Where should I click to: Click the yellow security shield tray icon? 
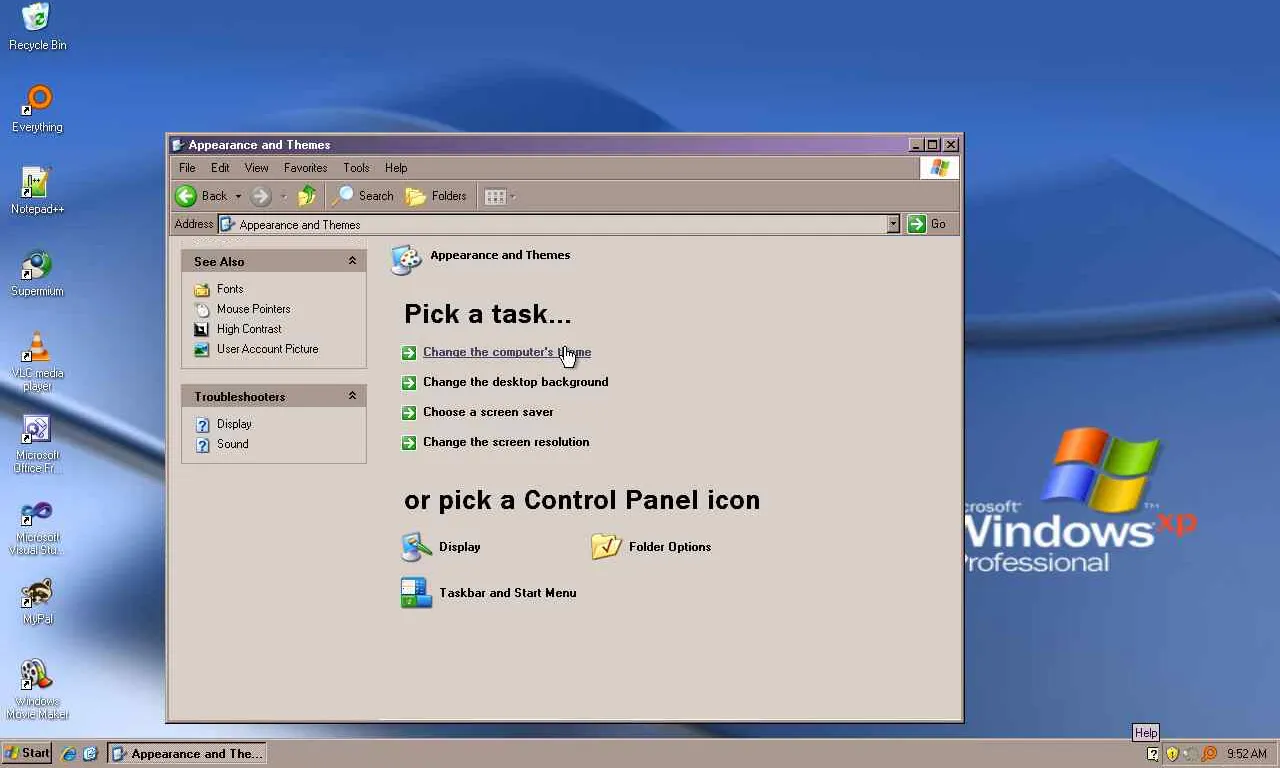pos(1172,754)
